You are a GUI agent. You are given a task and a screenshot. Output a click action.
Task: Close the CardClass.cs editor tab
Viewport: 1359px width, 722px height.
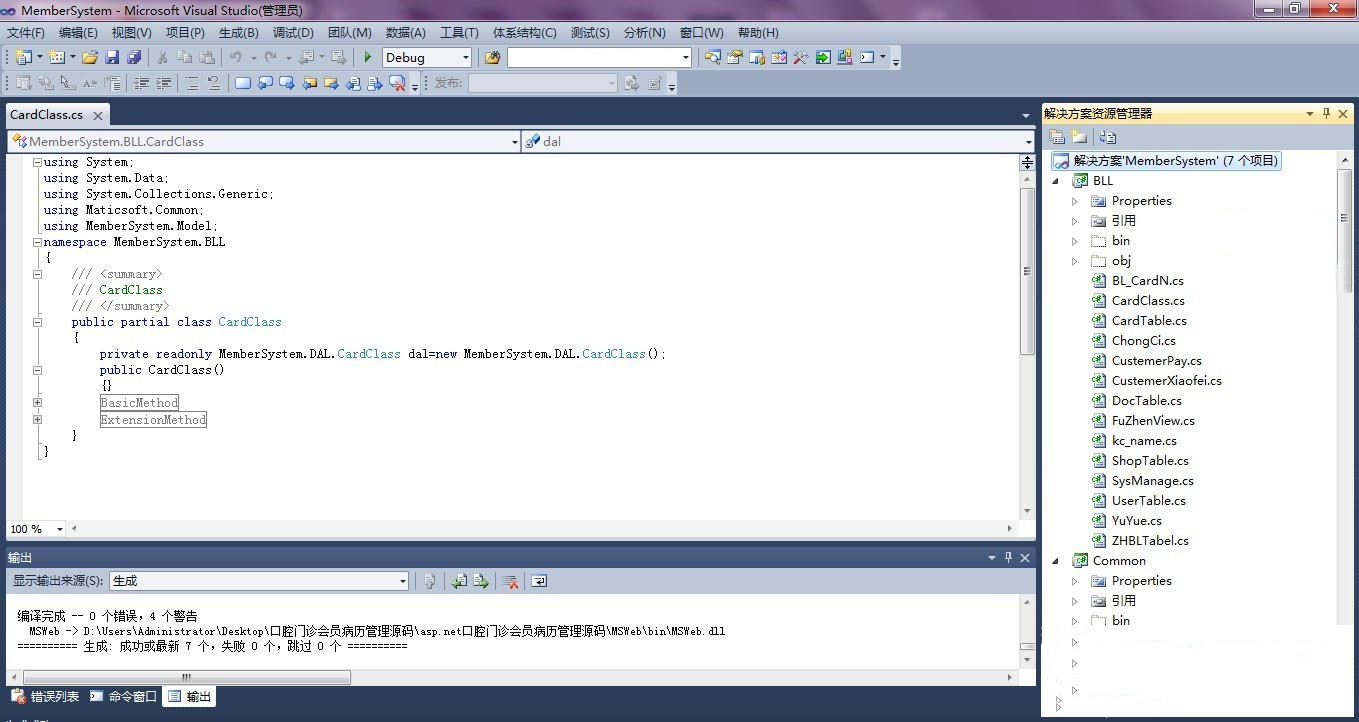click(98, 115)
